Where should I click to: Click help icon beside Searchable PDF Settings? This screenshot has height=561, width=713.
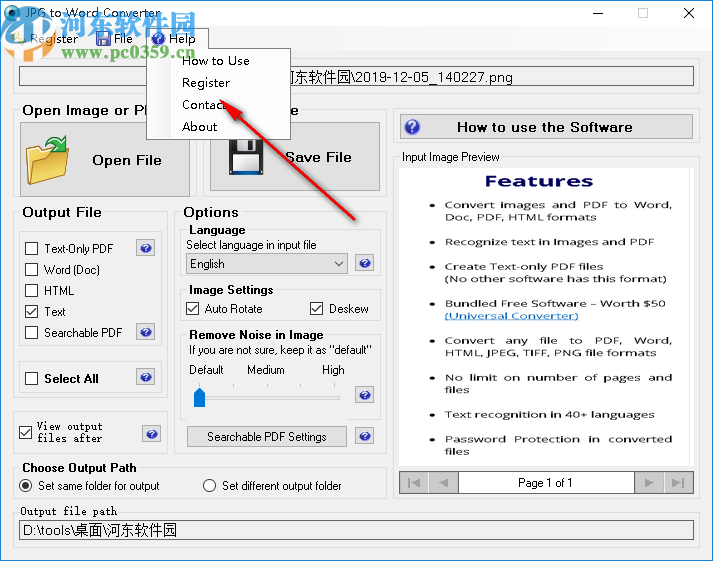[x=365, y=436]
